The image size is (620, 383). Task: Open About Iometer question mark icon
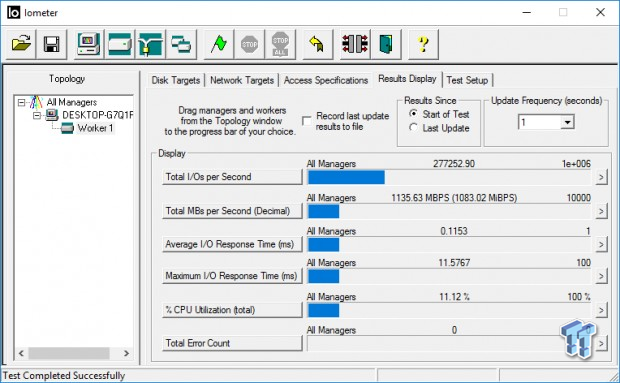tap(423, 44)
